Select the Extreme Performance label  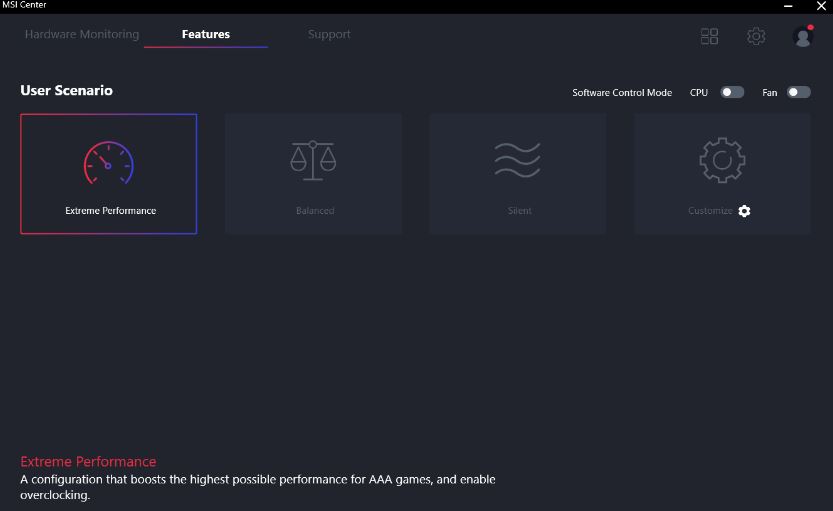click(x=110, y=211)
